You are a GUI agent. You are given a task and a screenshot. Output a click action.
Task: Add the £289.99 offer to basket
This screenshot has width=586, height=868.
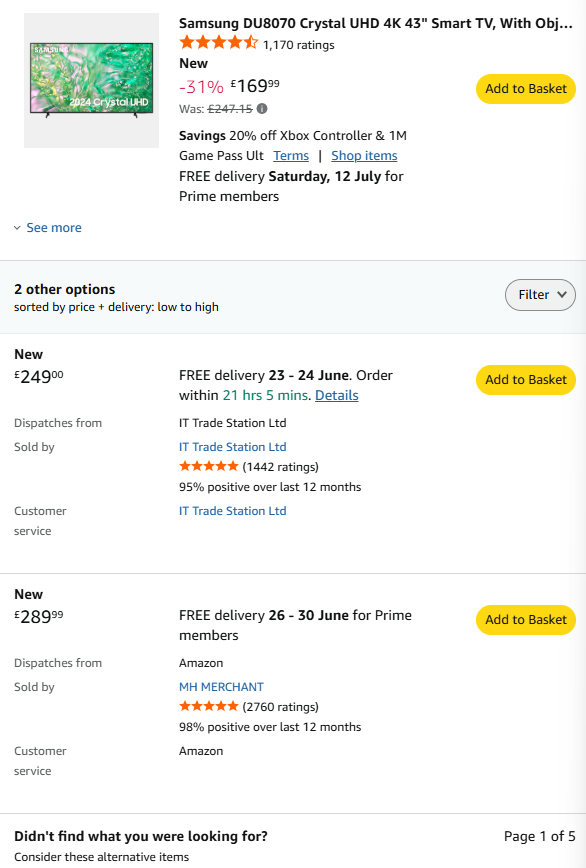pos(526,619)
